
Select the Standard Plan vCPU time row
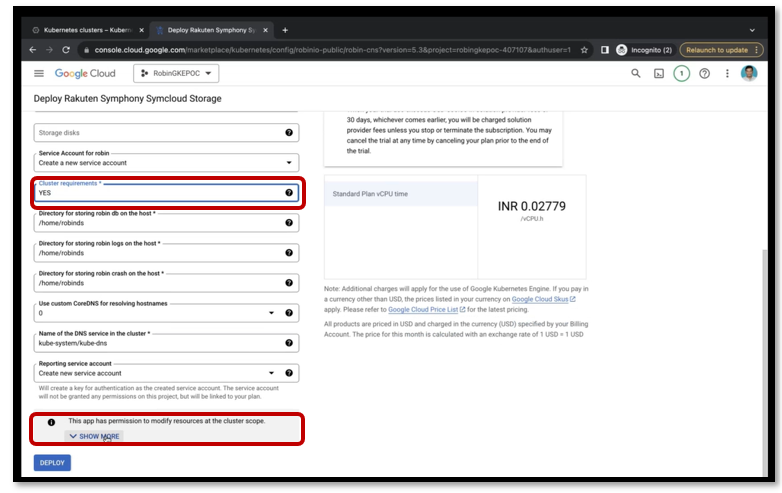tap(401, 194)
